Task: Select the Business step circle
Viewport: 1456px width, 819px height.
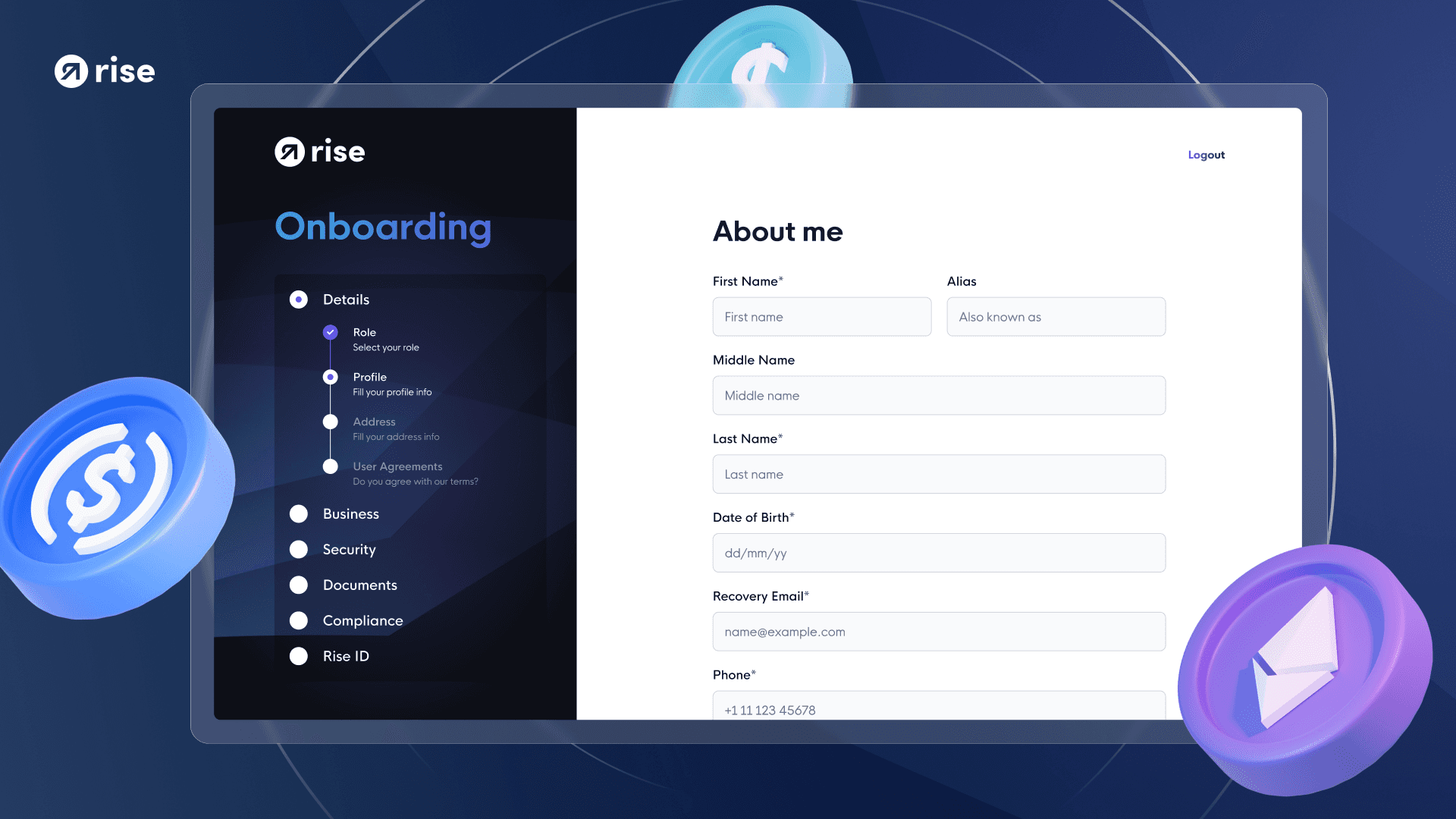Action: (x=299, y=514)
